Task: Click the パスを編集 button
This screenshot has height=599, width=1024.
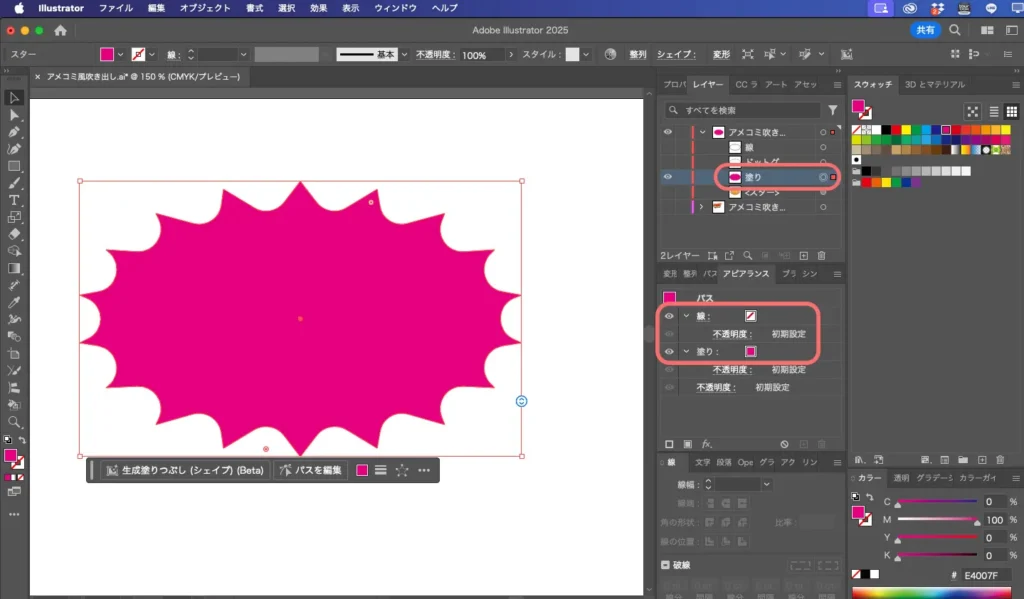Action: click(x=311, y=470)
